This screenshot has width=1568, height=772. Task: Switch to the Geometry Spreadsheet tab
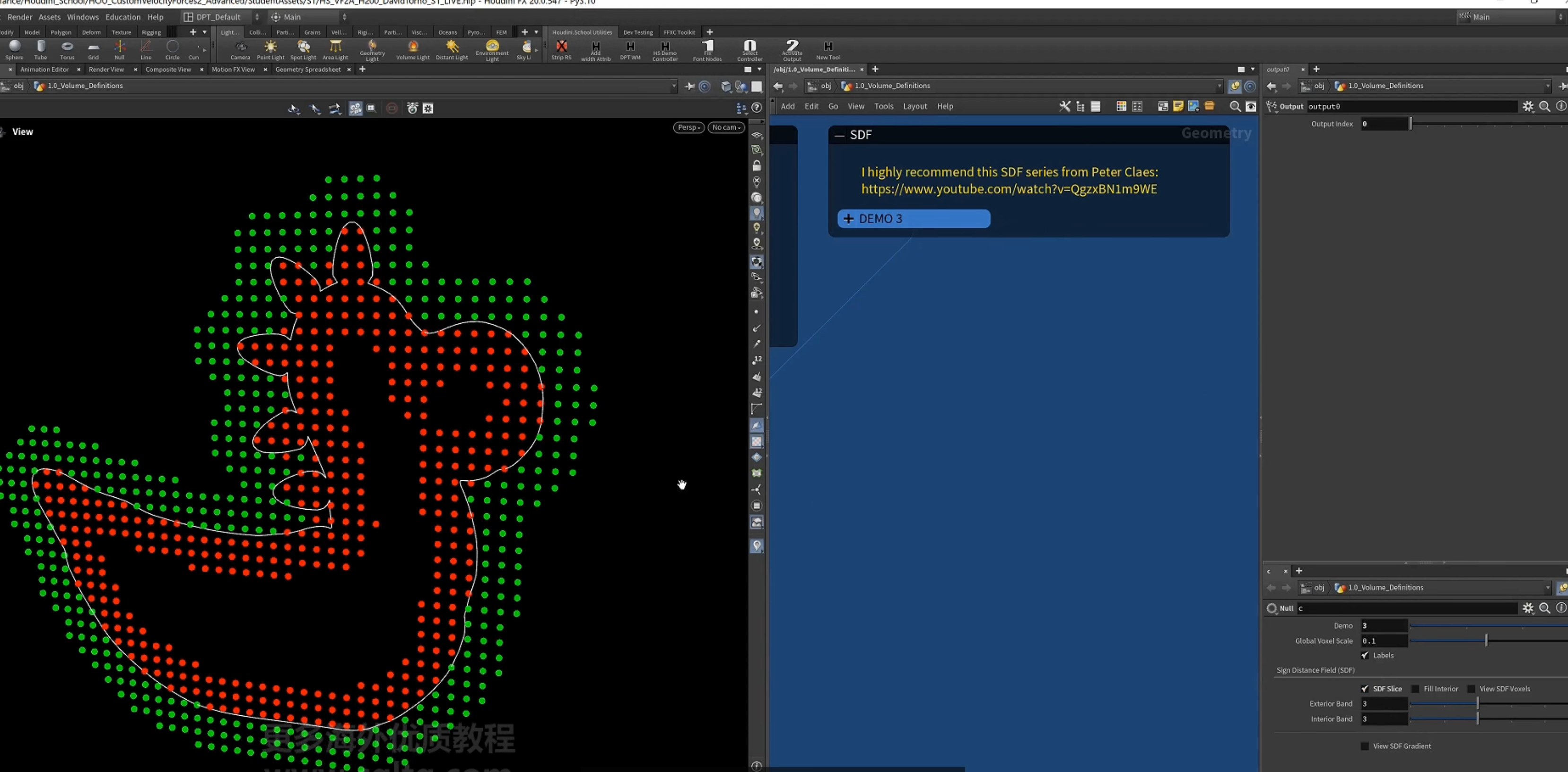(x=308, y=69)
